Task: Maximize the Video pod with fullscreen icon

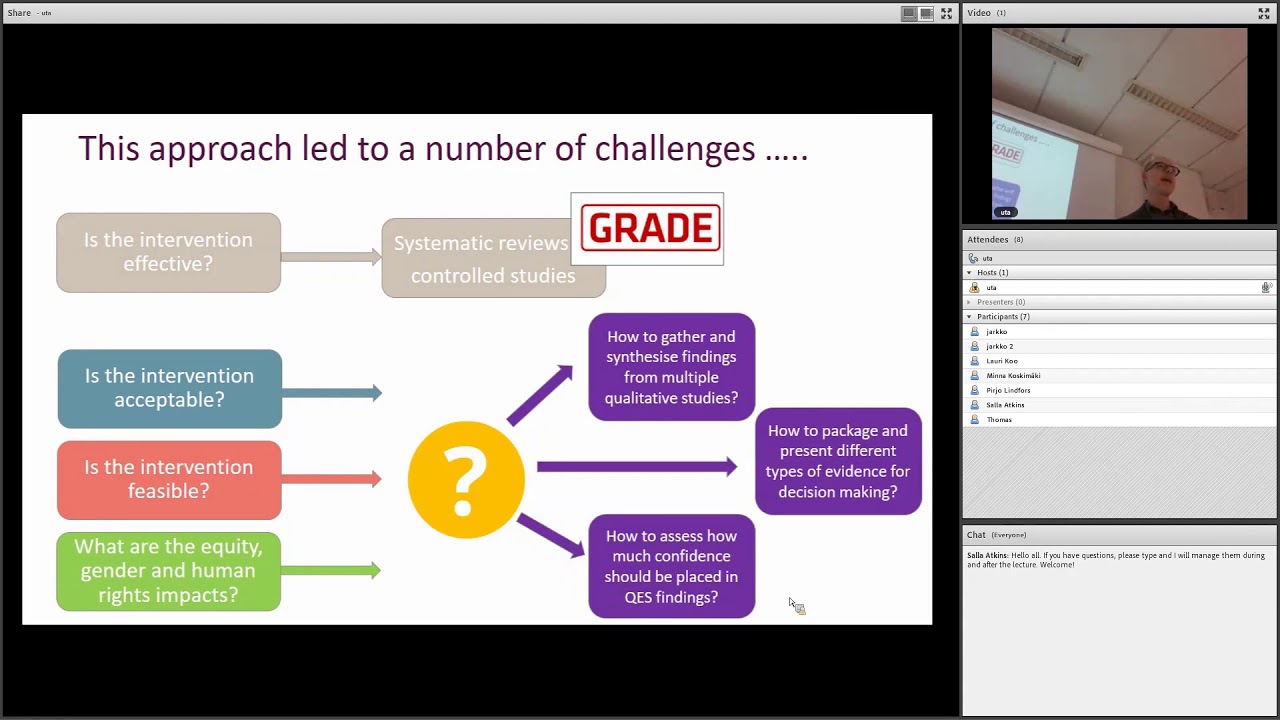Action: [x=1264, y=13]
